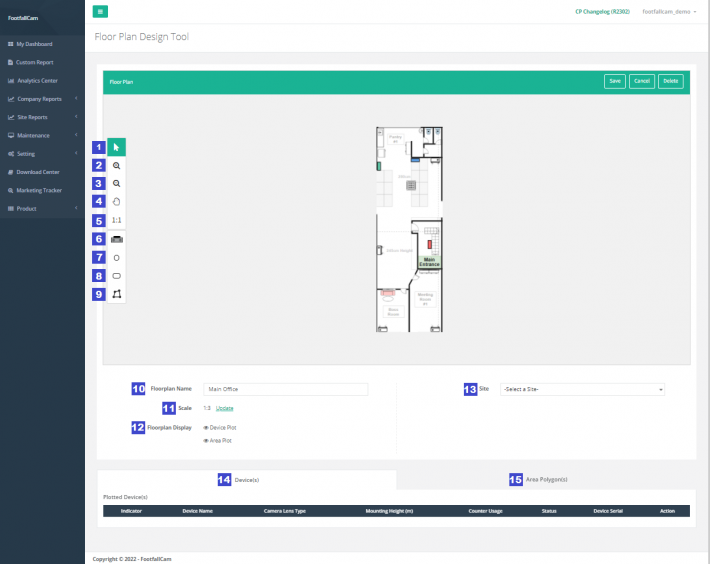710x564 pixels.
Task: Switch to the Area Polygon(s) tab
Action: click(546, 479)
